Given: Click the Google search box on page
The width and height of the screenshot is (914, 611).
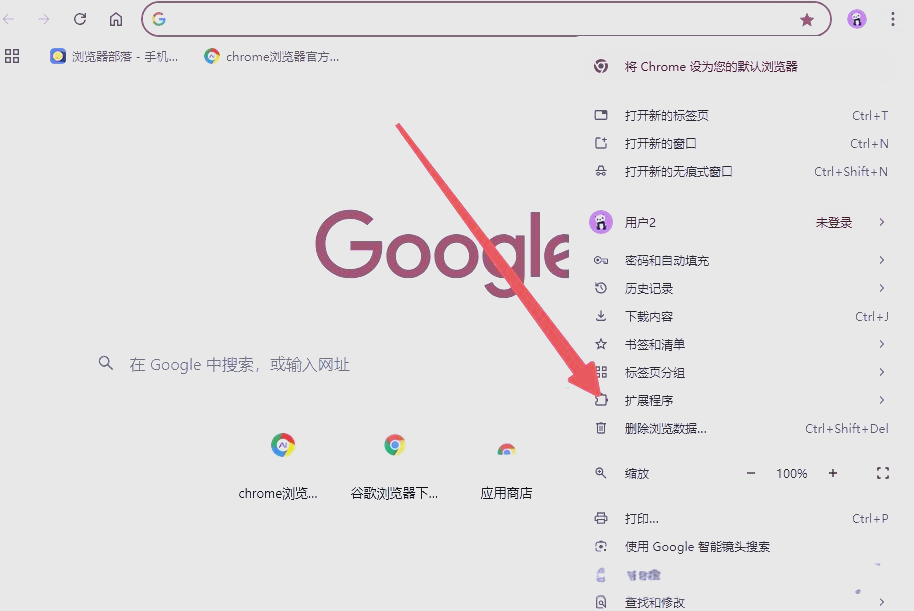Looking at the screenshot, I should pos(326,364).
